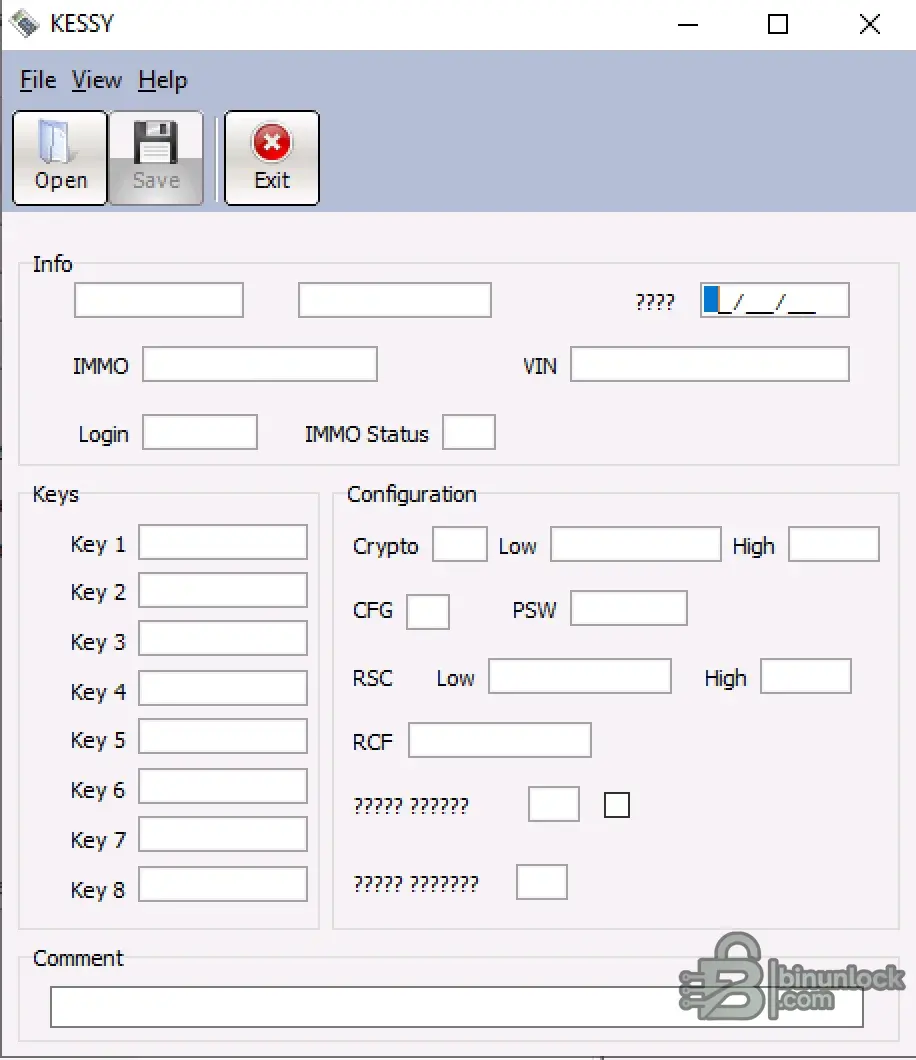Click the KESSY app icon in title bar

click(x=26, y=24)
